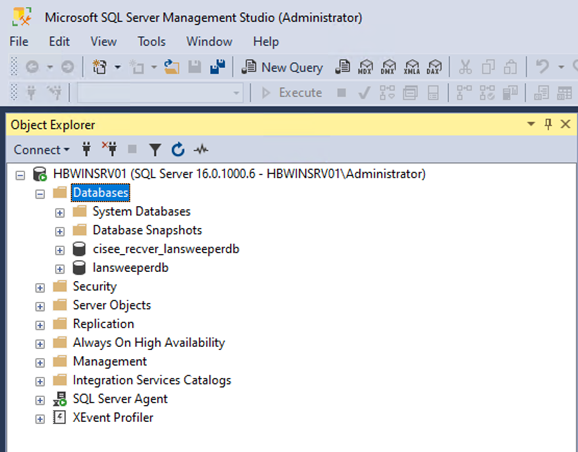Viewport: 578px width, 452px height.
Task: Expand the Security folder
Action: pyautogui.click(x=40, y=288)
